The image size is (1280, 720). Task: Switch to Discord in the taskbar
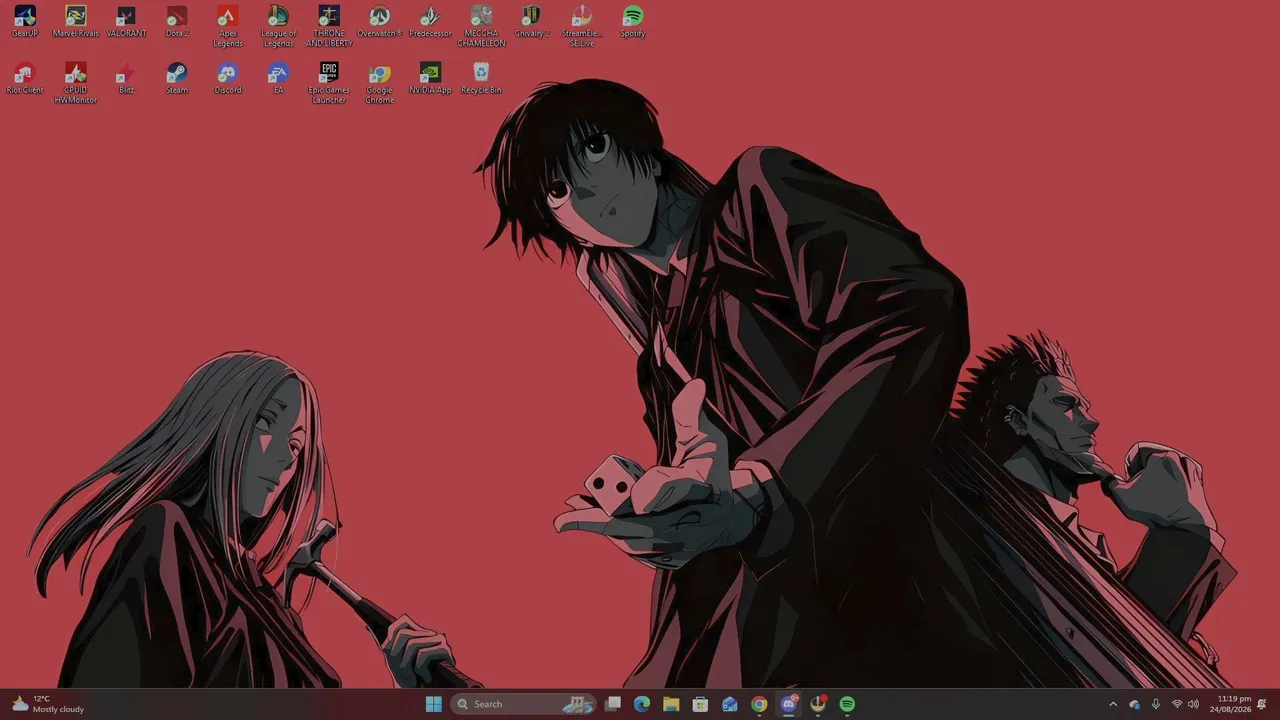pos(788,704)
